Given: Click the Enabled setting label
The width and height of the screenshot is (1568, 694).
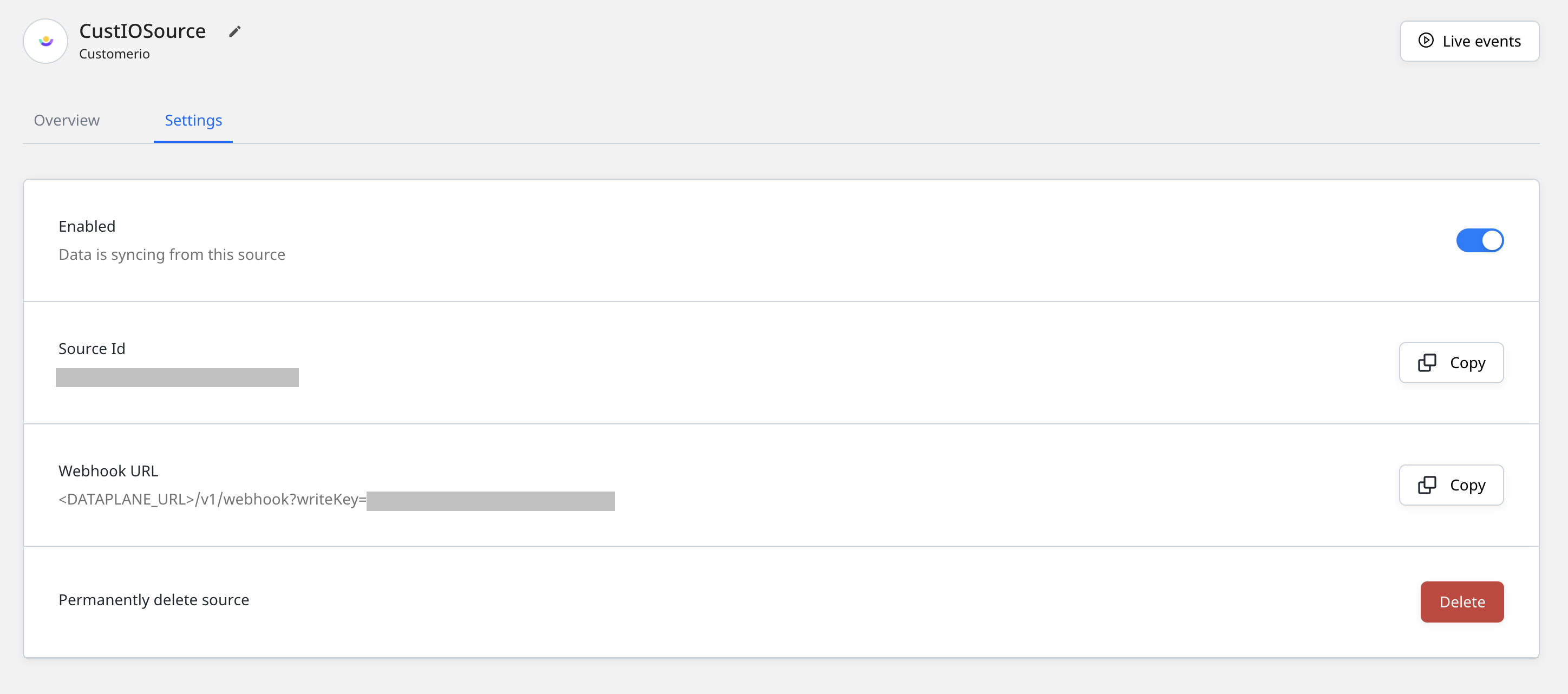Looking at the screenshot, I should 87,226.
